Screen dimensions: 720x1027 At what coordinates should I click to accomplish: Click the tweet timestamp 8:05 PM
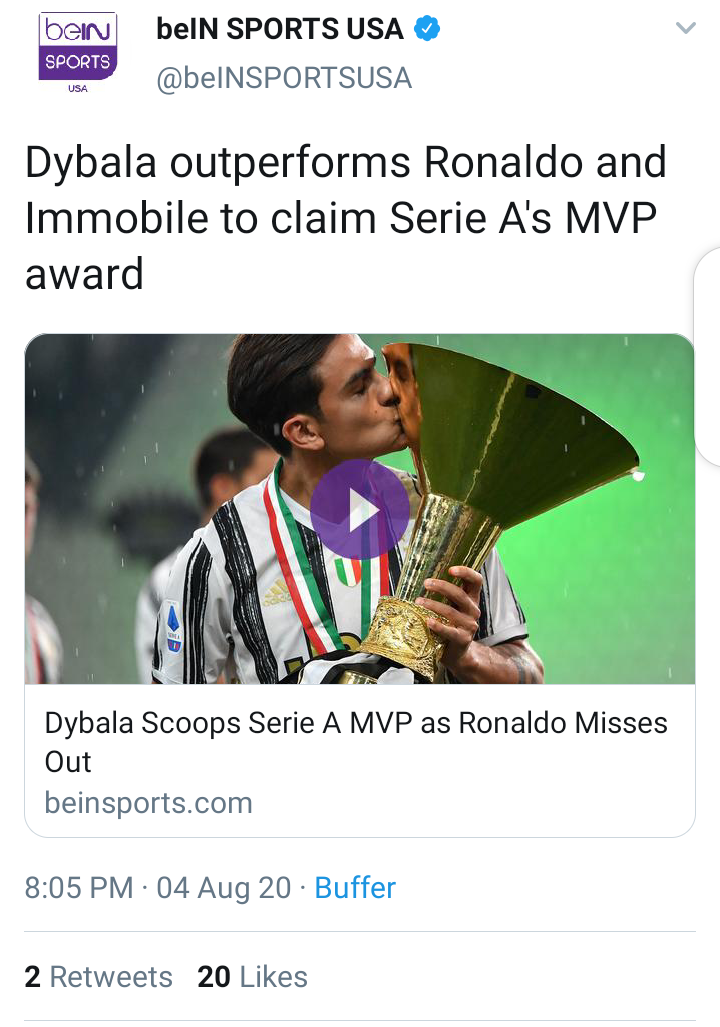click(x=79, y=888)
